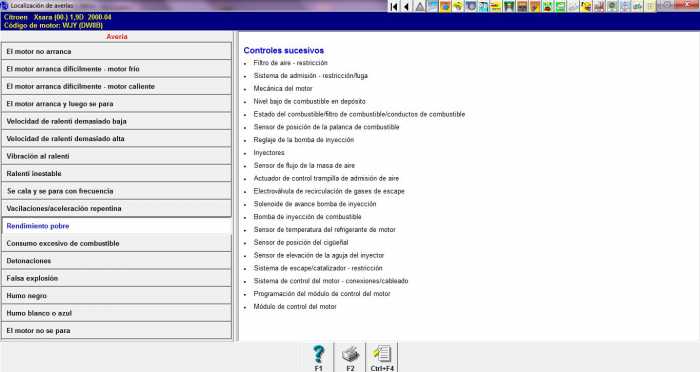700x372 pixels.
Task: Select 'Vacilaciones/aceleración repentina'
Action: 117,209
